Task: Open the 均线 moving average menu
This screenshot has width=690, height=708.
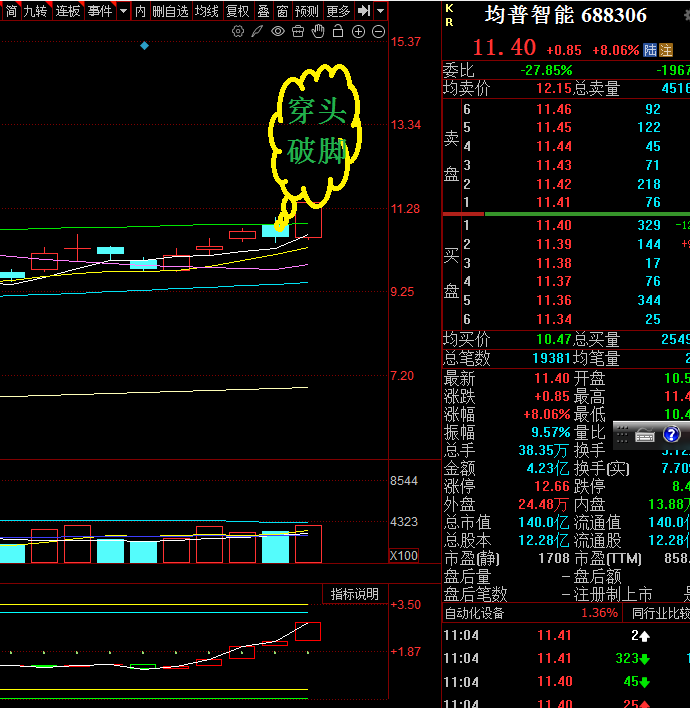Action: [206, 11]
